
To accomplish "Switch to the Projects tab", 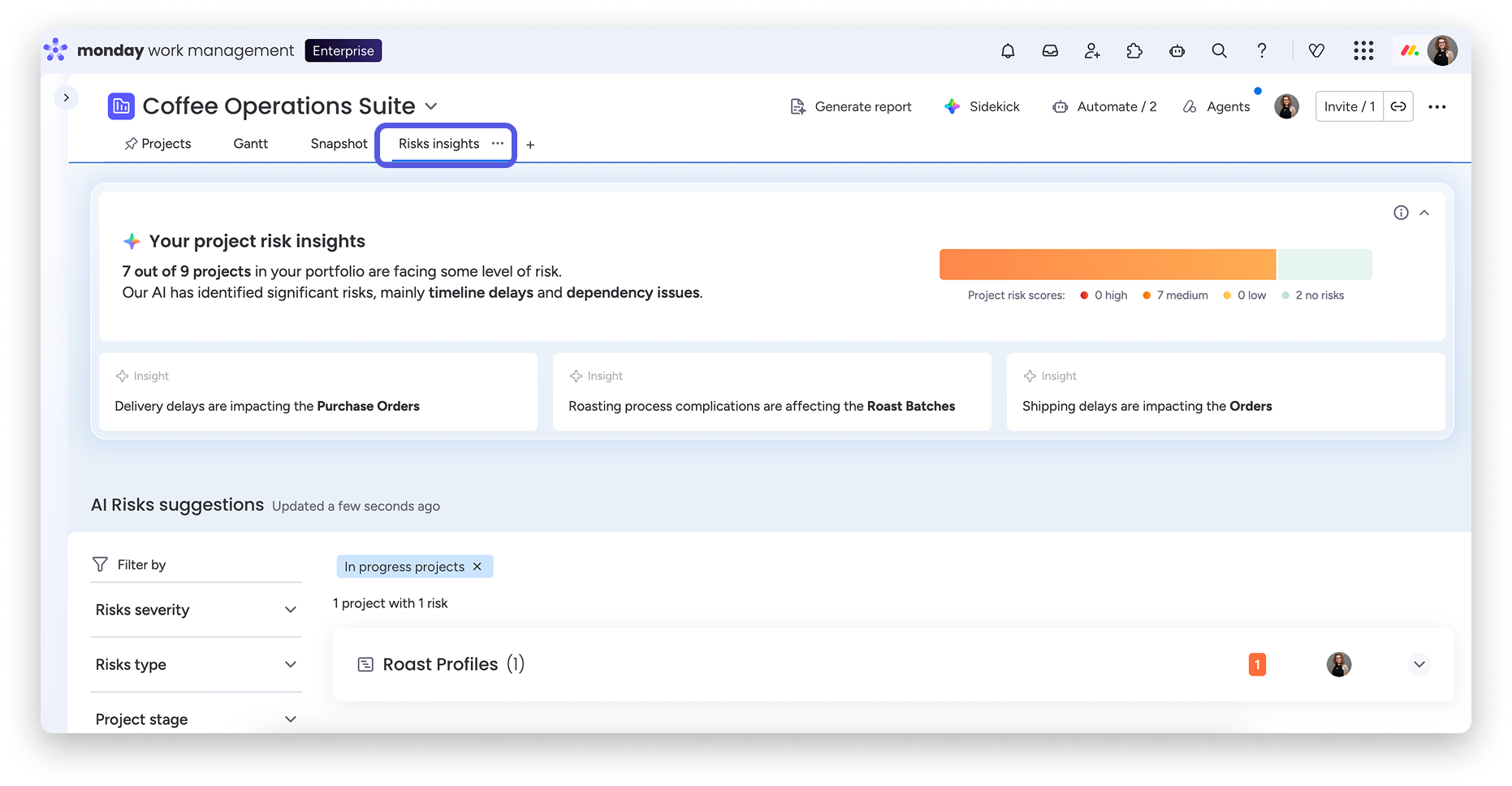I will (x=158, y=144).
